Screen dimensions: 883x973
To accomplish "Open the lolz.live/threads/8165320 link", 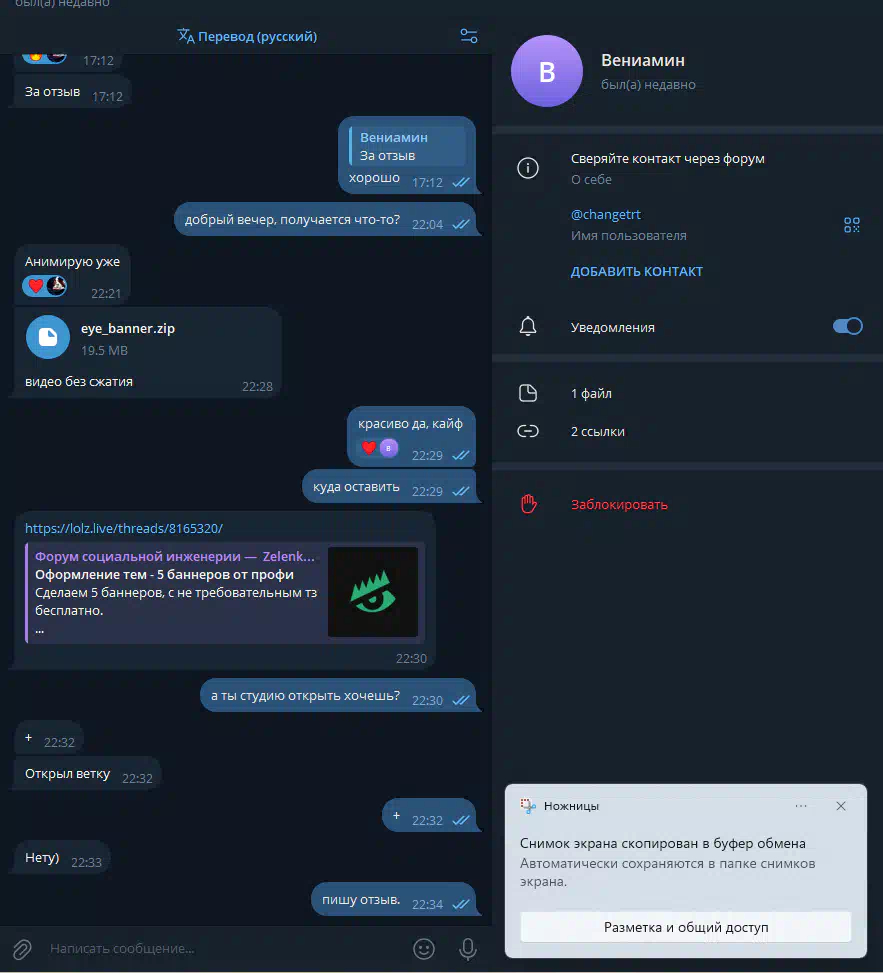I will (123, 528).
